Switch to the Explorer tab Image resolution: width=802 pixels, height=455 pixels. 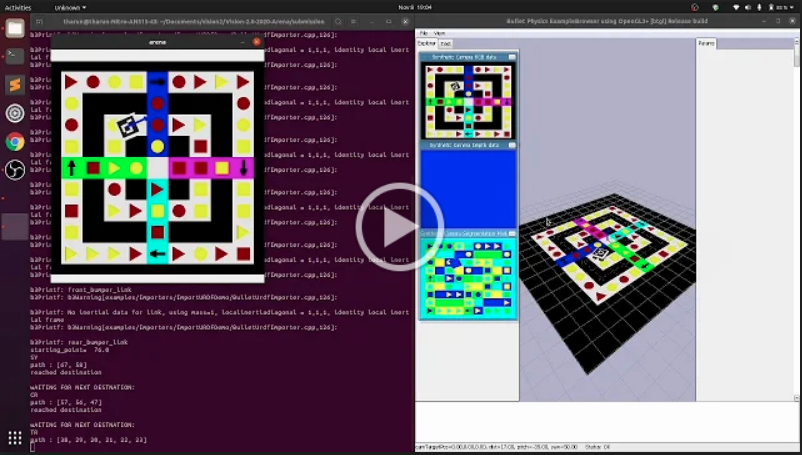[427, 43]
